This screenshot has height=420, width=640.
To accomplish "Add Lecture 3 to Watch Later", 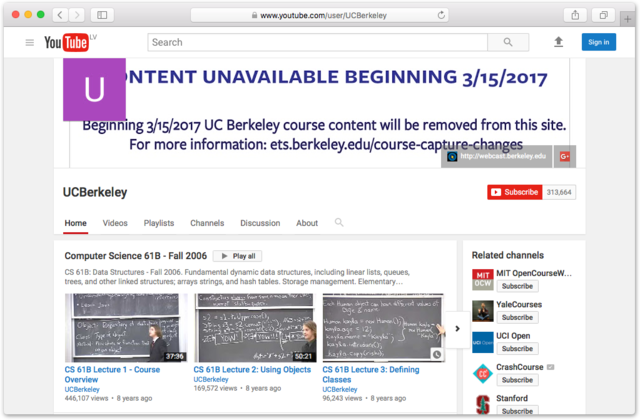I will point(436,354).
